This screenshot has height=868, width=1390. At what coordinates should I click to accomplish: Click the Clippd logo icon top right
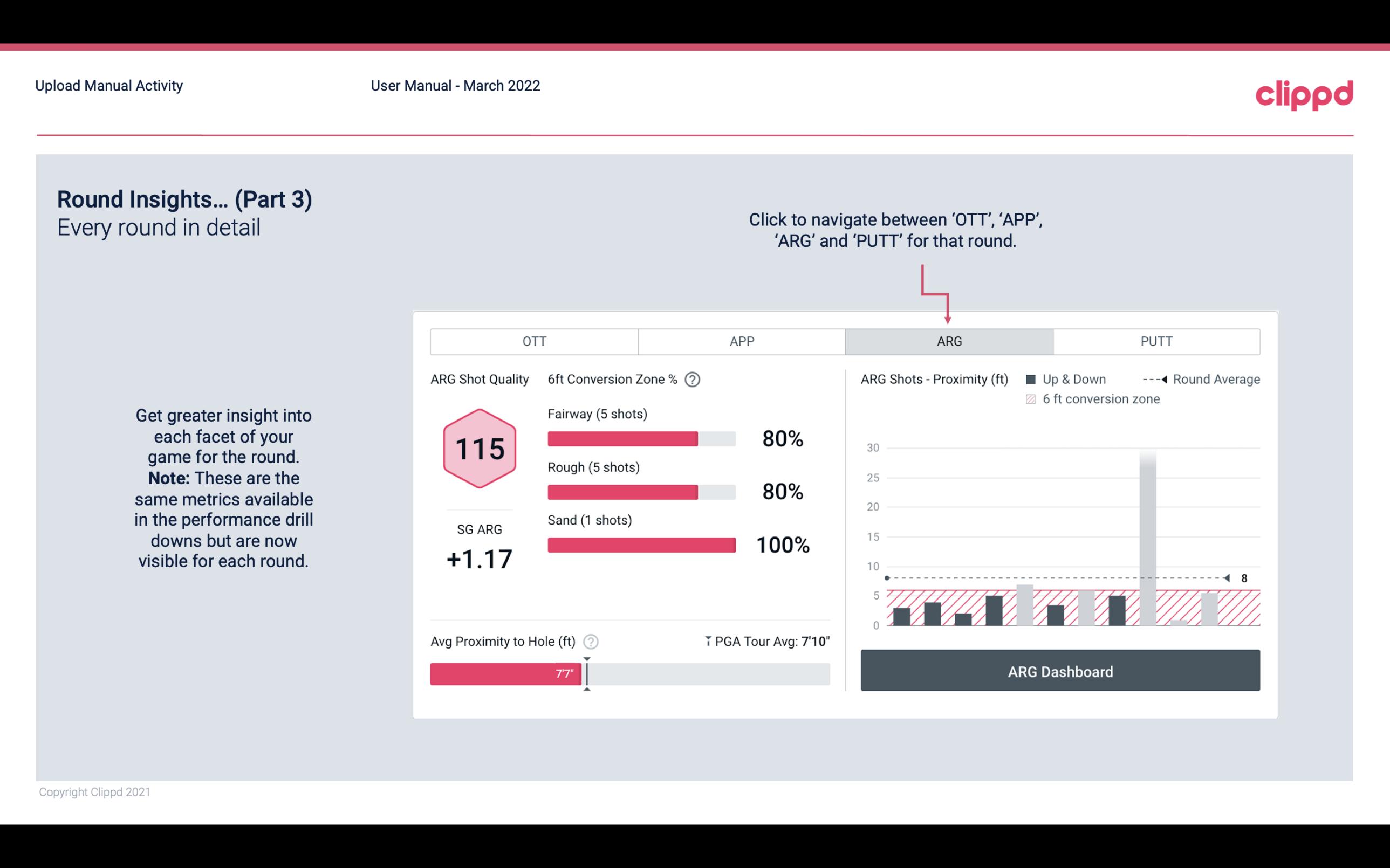pyautogui.click(x=1303, y=92)
